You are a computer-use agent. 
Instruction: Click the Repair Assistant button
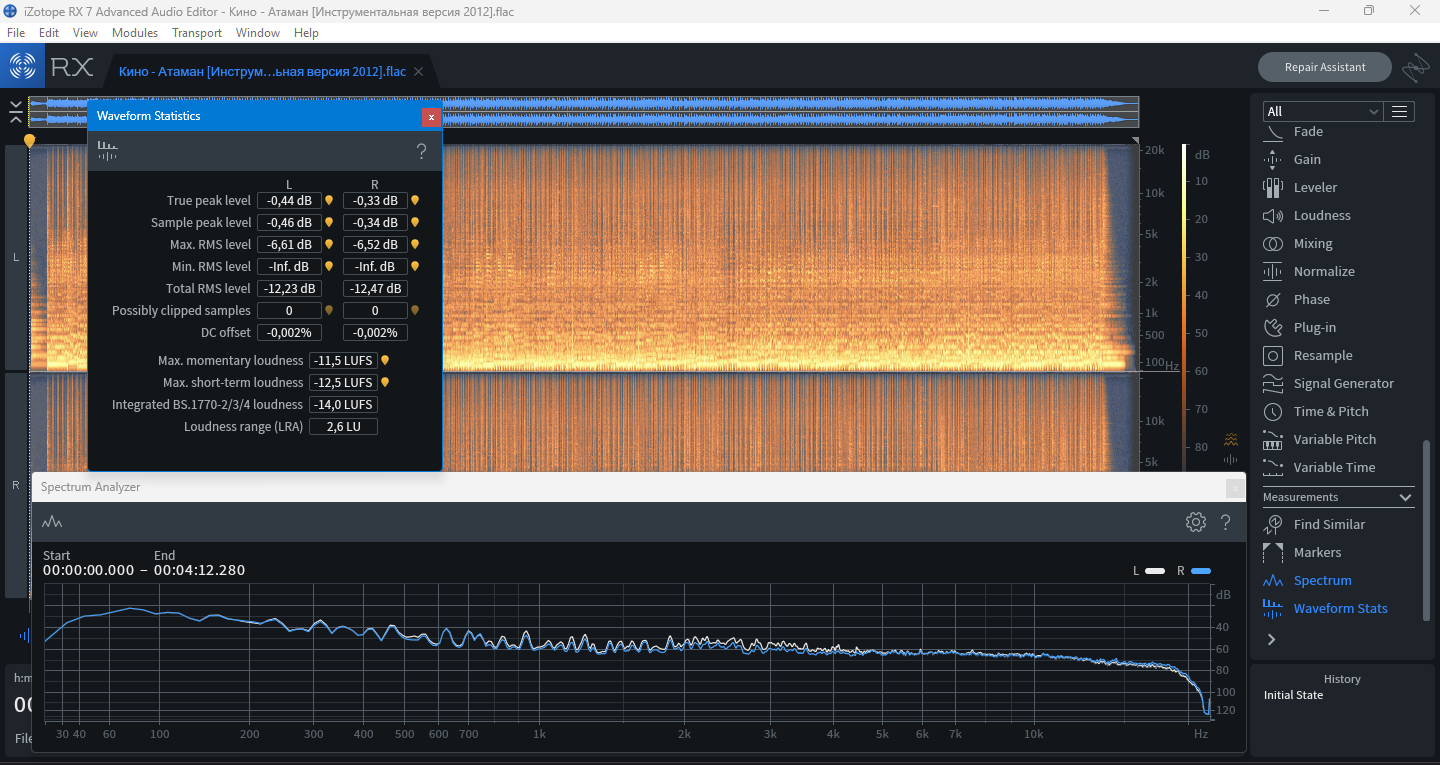tap(1324, 67)
